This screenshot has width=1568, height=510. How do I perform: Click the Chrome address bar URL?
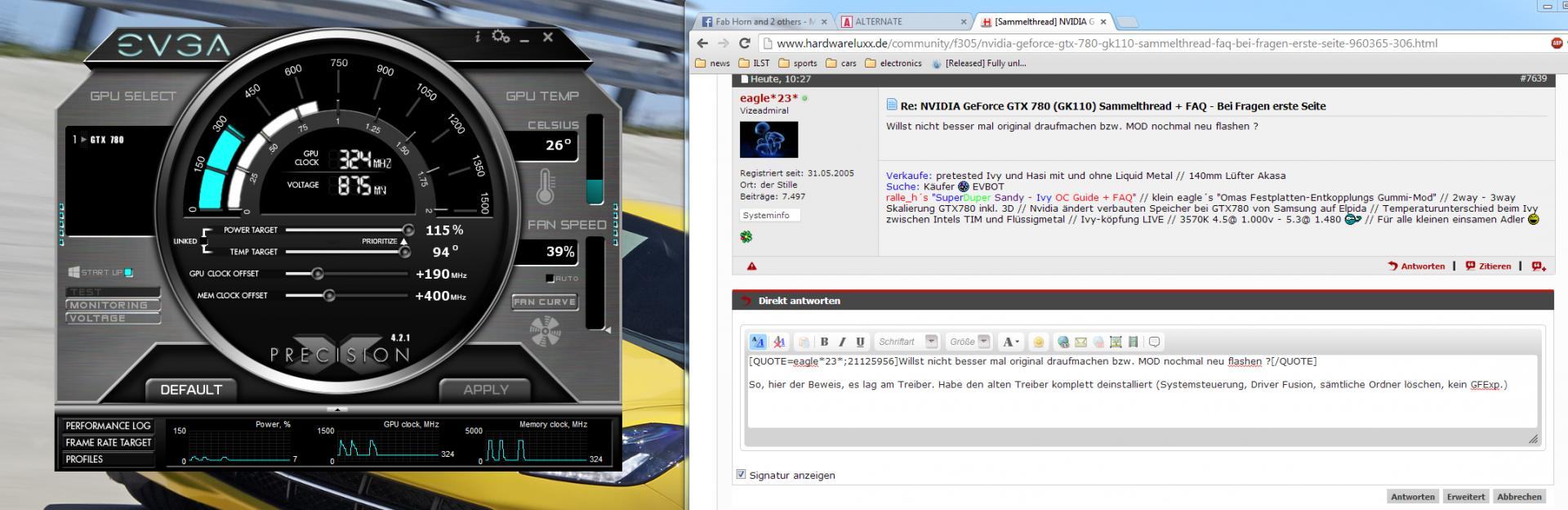[1107, 43]
